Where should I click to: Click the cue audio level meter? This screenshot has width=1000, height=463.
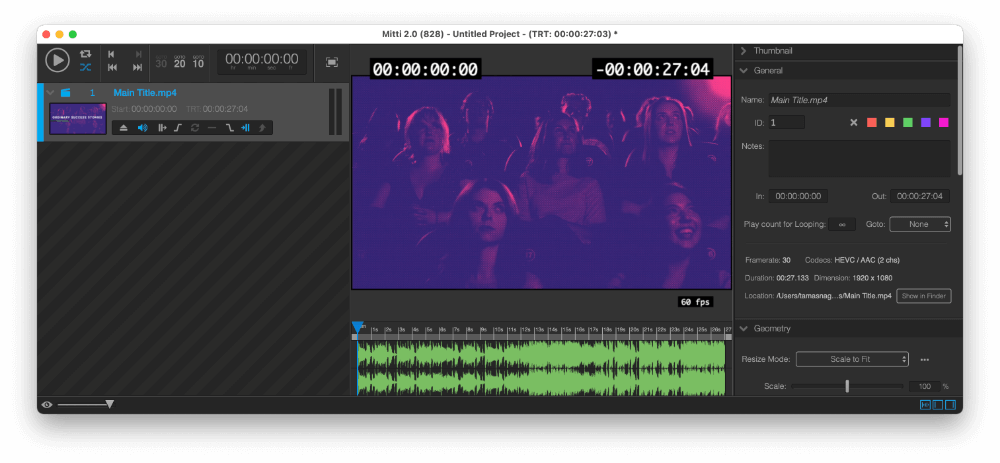335,112
